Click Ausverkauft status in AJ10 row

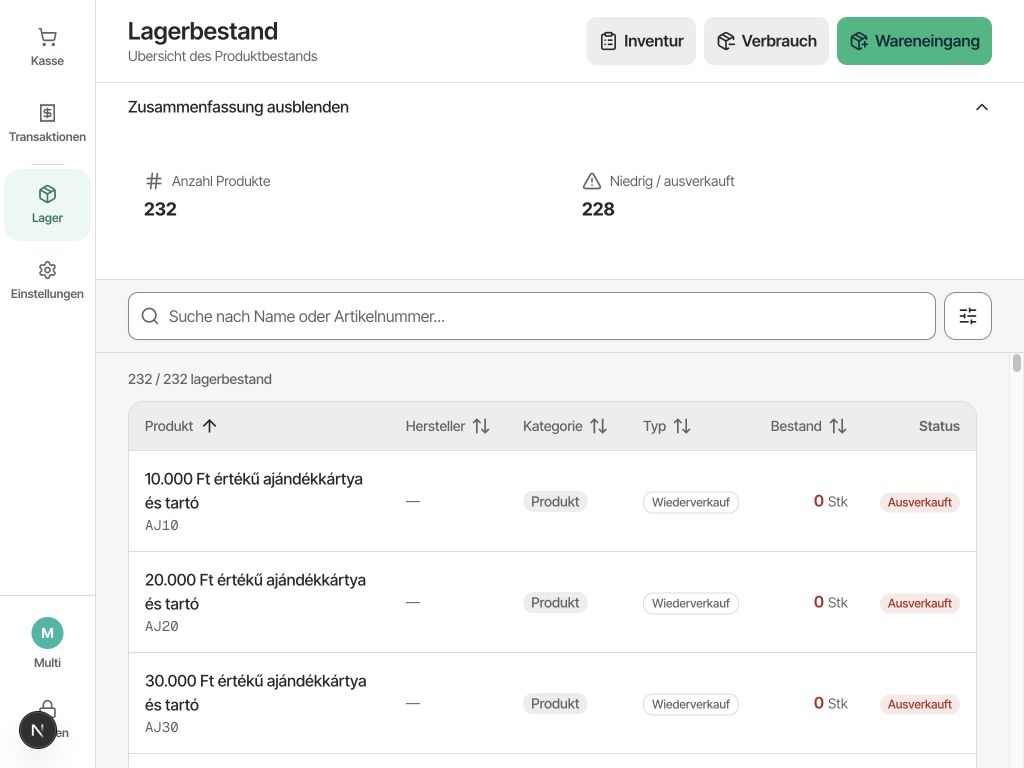click(x=920, y=502)
